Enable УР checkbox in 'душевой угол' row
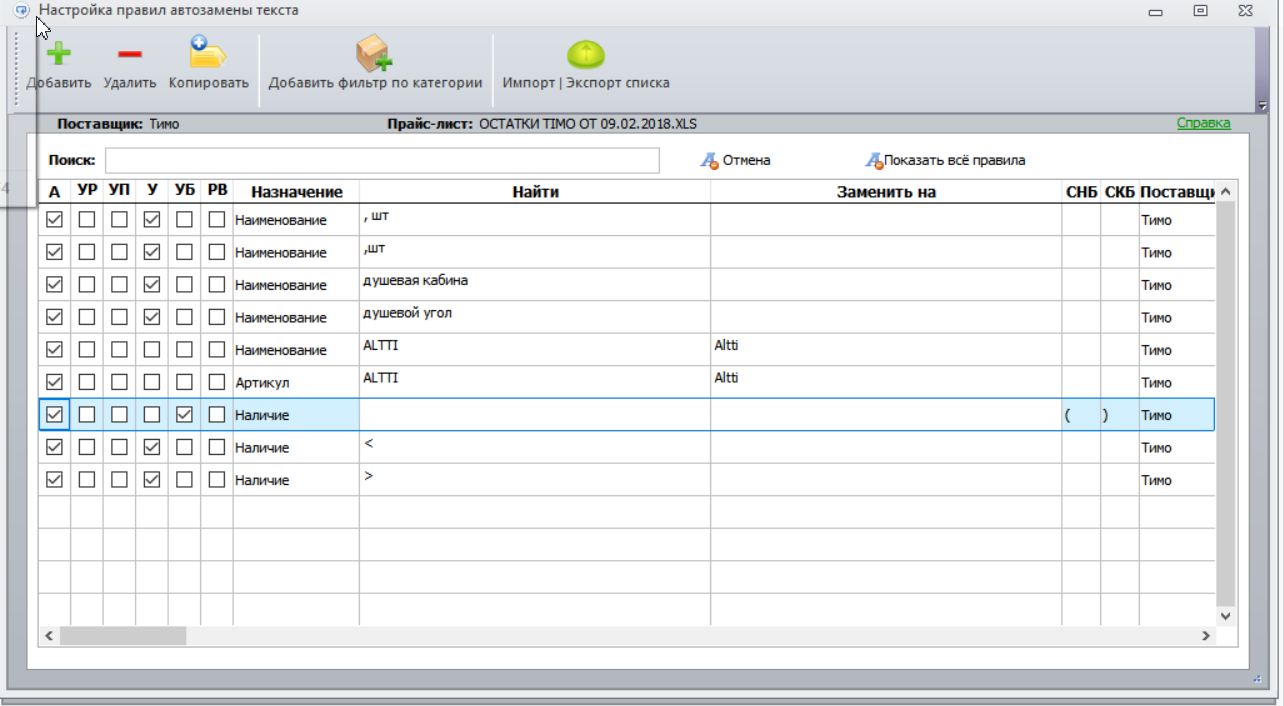 [x=87, y=317]
